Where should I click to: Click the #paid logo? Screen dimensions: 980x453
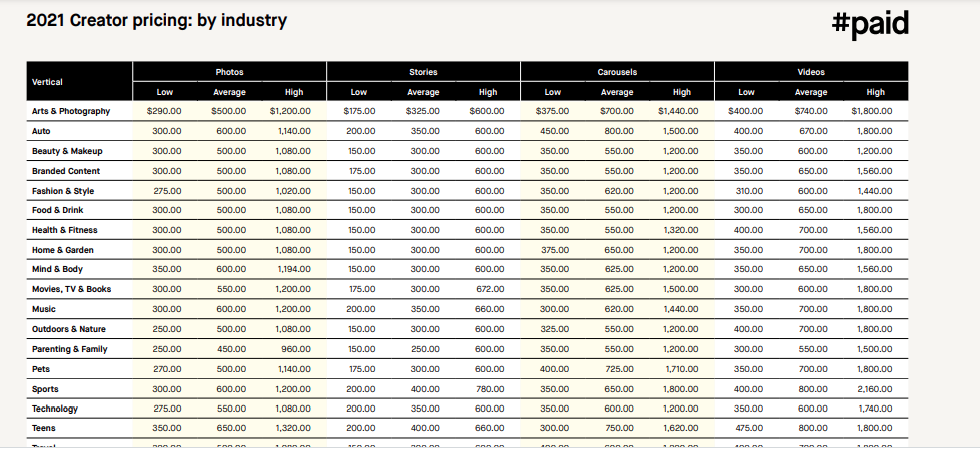point(870,24)
